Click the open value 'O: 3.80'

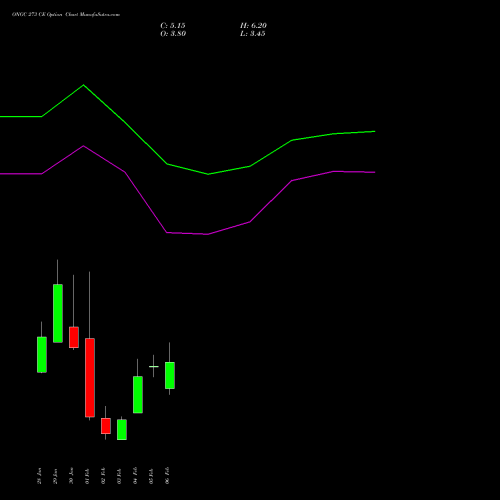(173, 34)
